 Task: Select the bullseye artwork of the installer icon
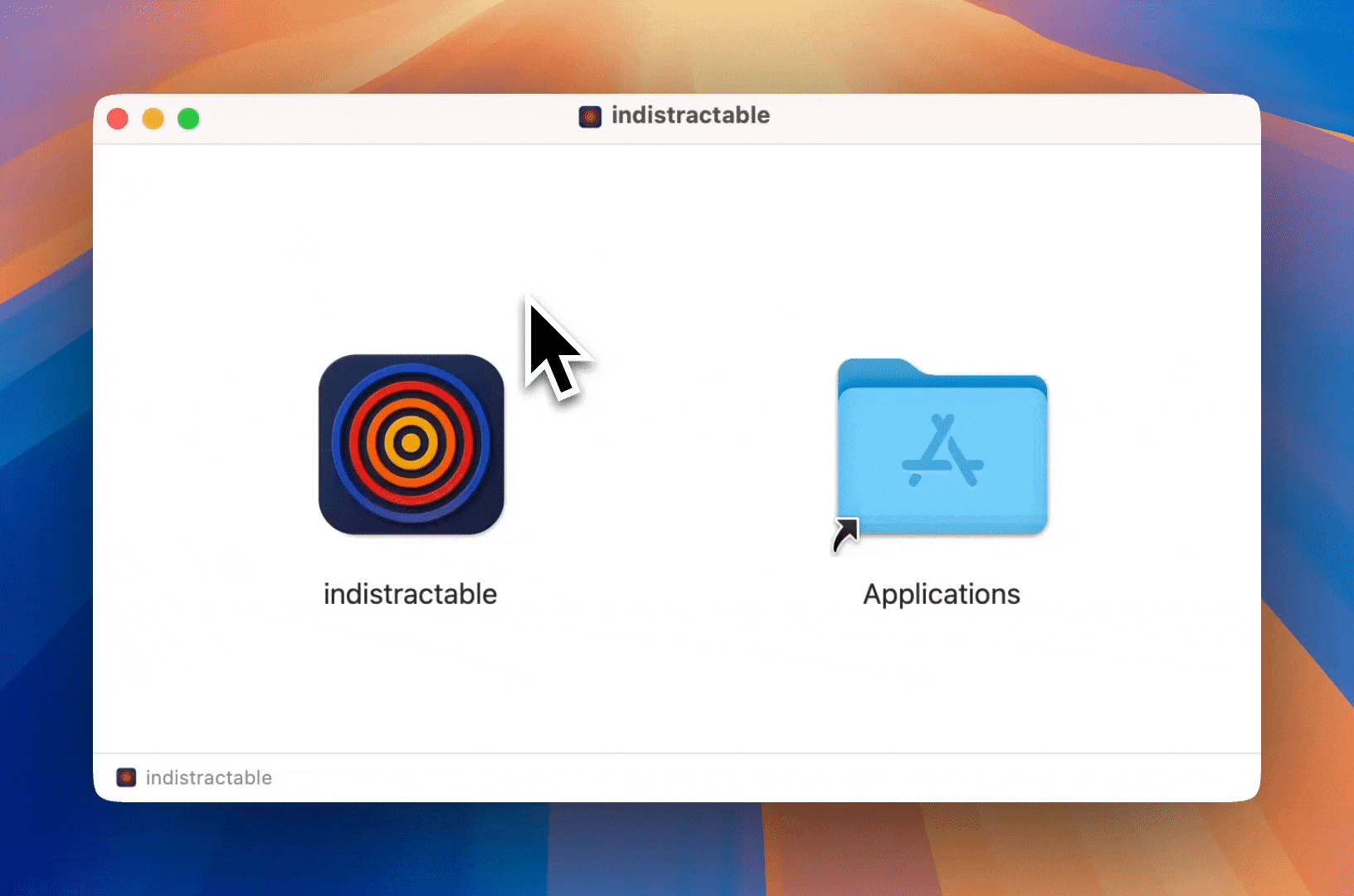tap(411, 442)
